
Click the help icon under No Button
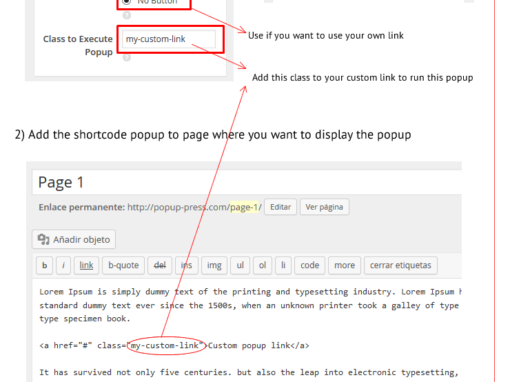127,15
